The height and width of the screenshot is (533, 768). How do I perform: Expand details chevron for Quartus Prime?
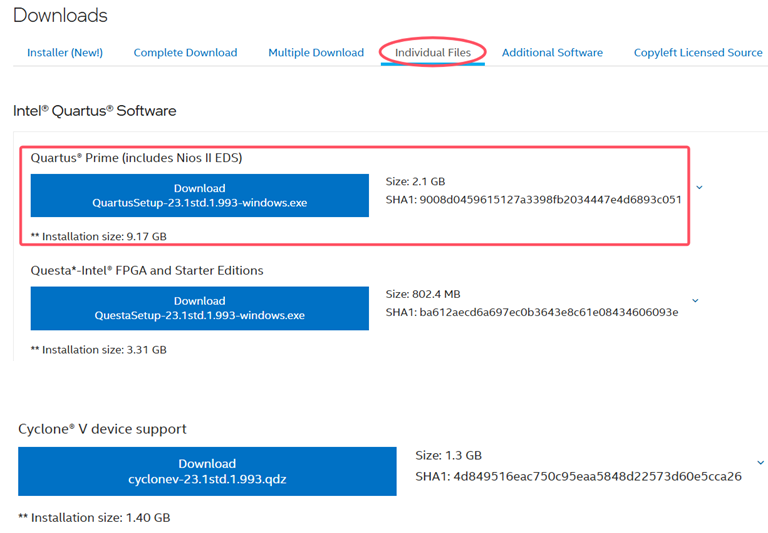point(699,187)
